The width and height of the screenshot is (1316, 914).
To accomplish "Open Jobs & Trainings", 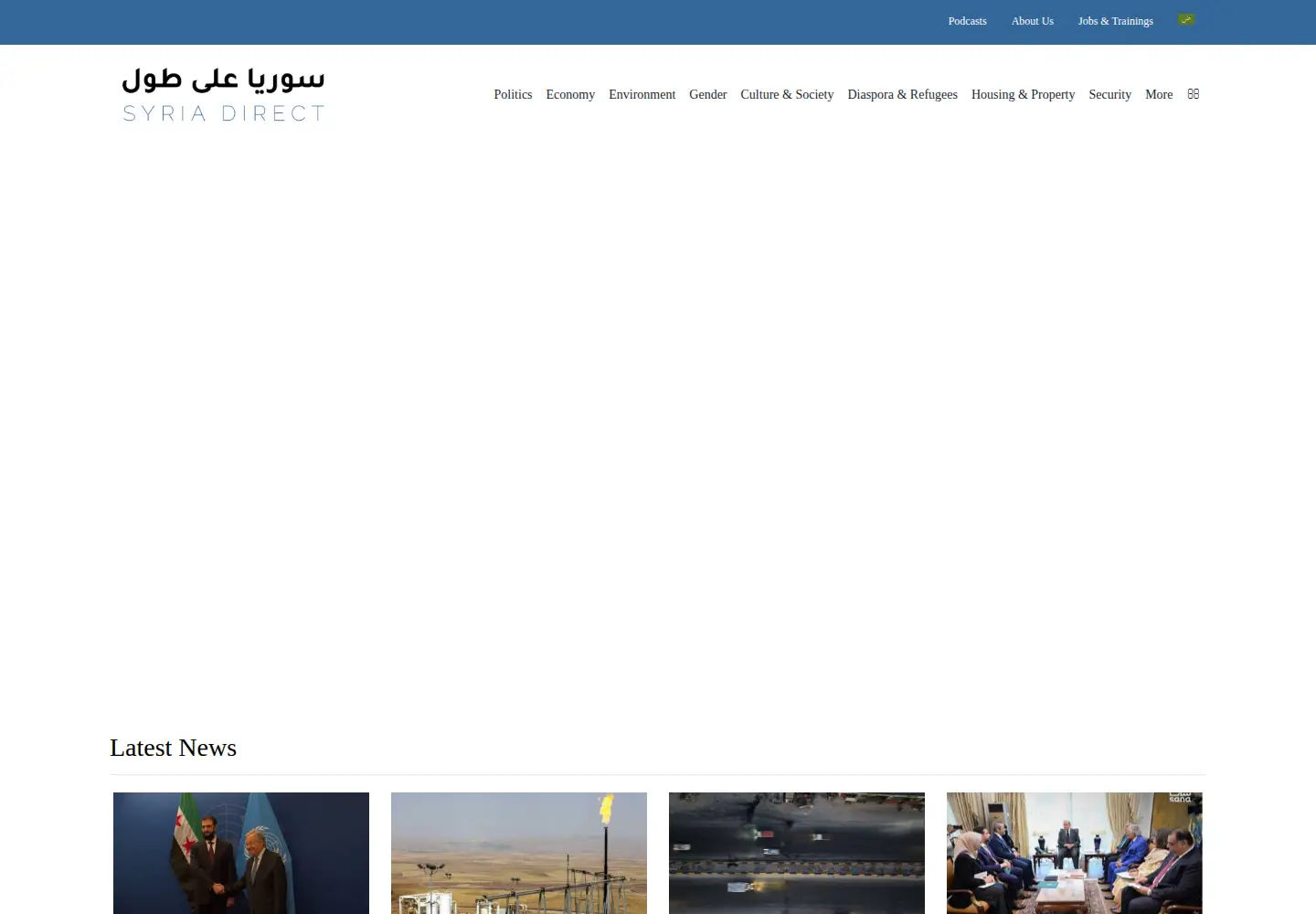I will pyautogui.click(x=1115, y=21).
